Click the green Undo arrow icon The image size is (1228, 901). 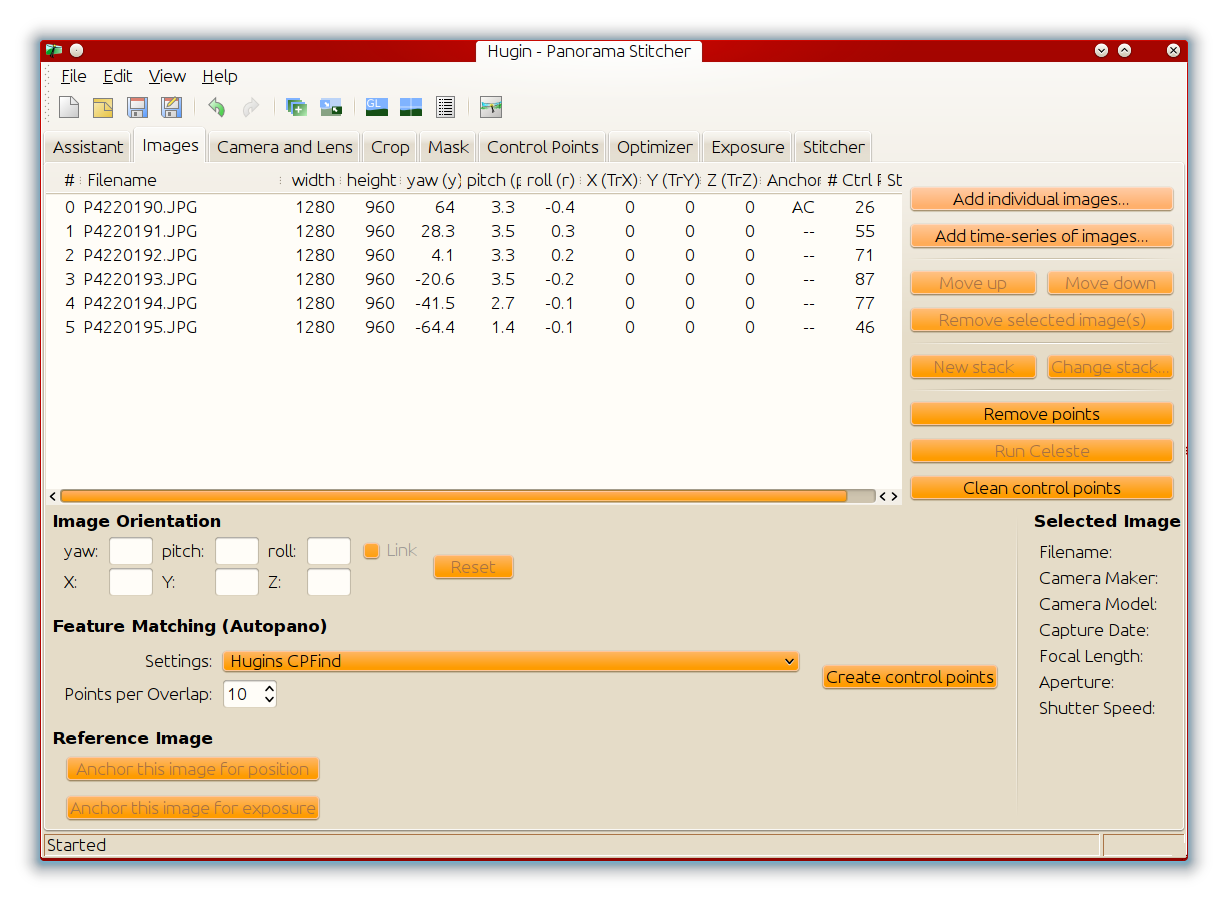217,107
